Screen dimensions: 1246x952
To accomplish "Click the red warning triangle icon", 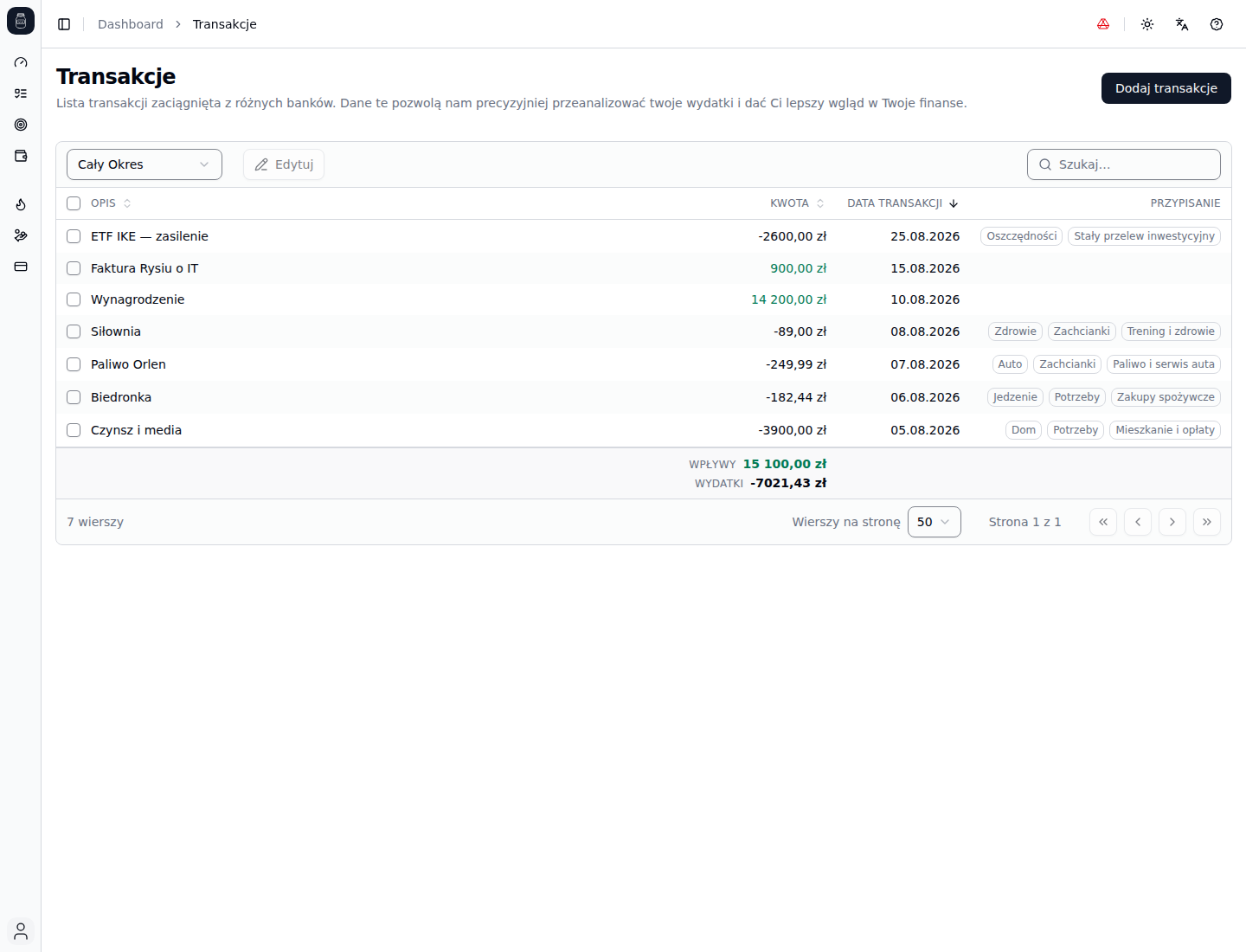I will (1103, 24).
